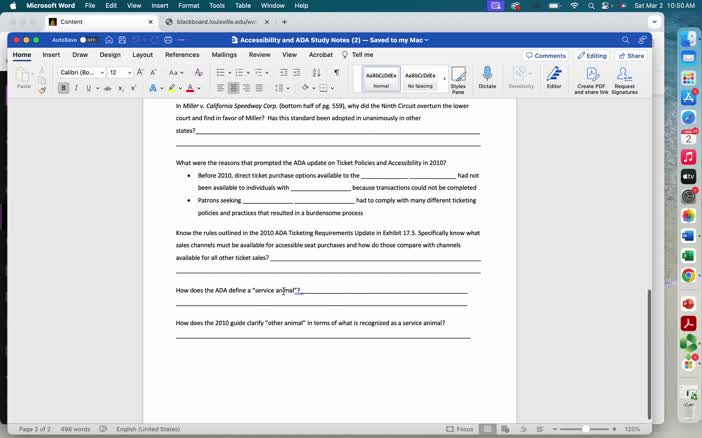Image resolution: width=702 pixels, height=438 pixels.
Task: Click the Tell me search field
Action: click(x=362, y=55)
